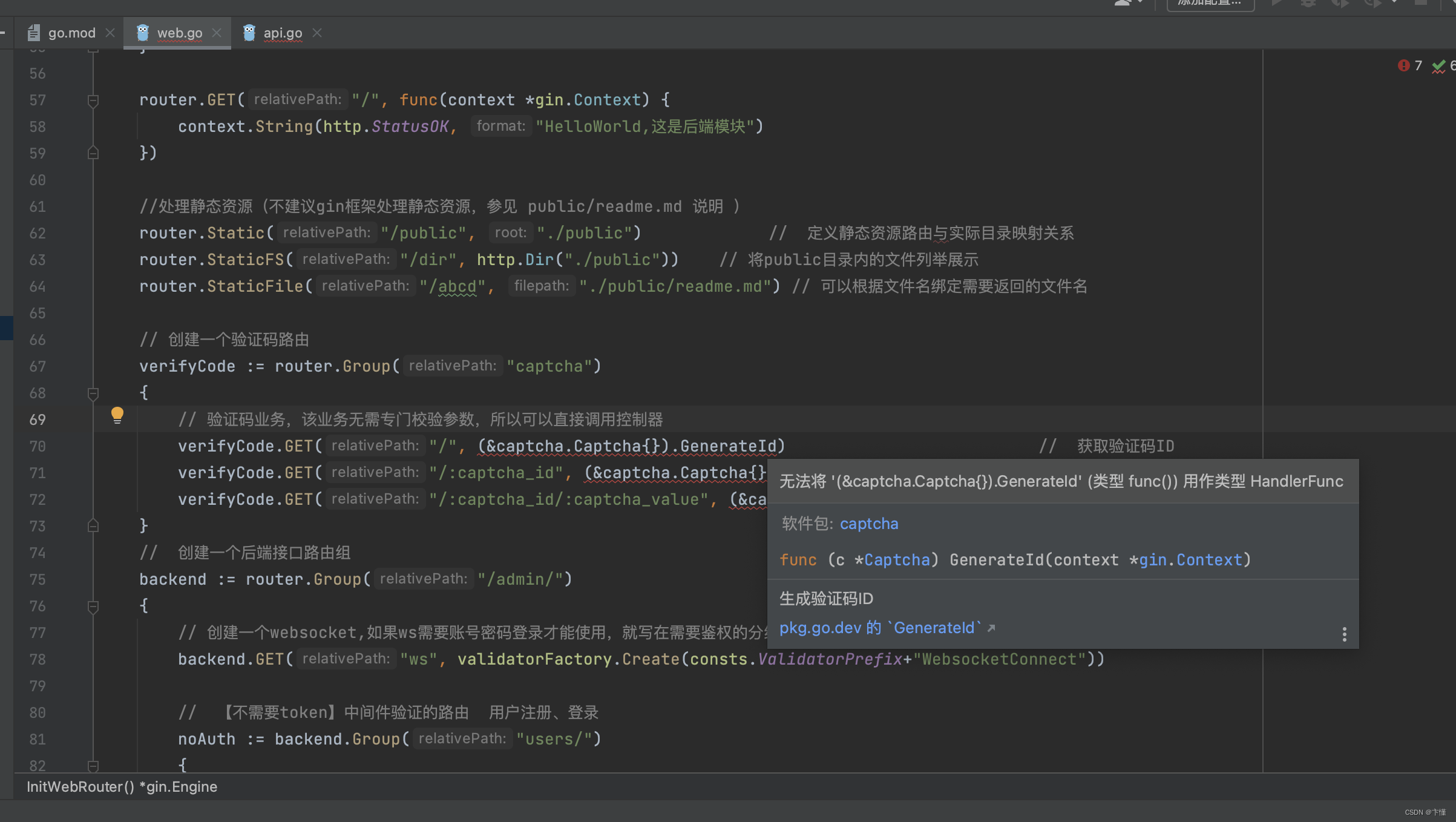Click the gin.Context link in the tooltip signature
Screen dimensions: 1456x822
(1191, 560)
